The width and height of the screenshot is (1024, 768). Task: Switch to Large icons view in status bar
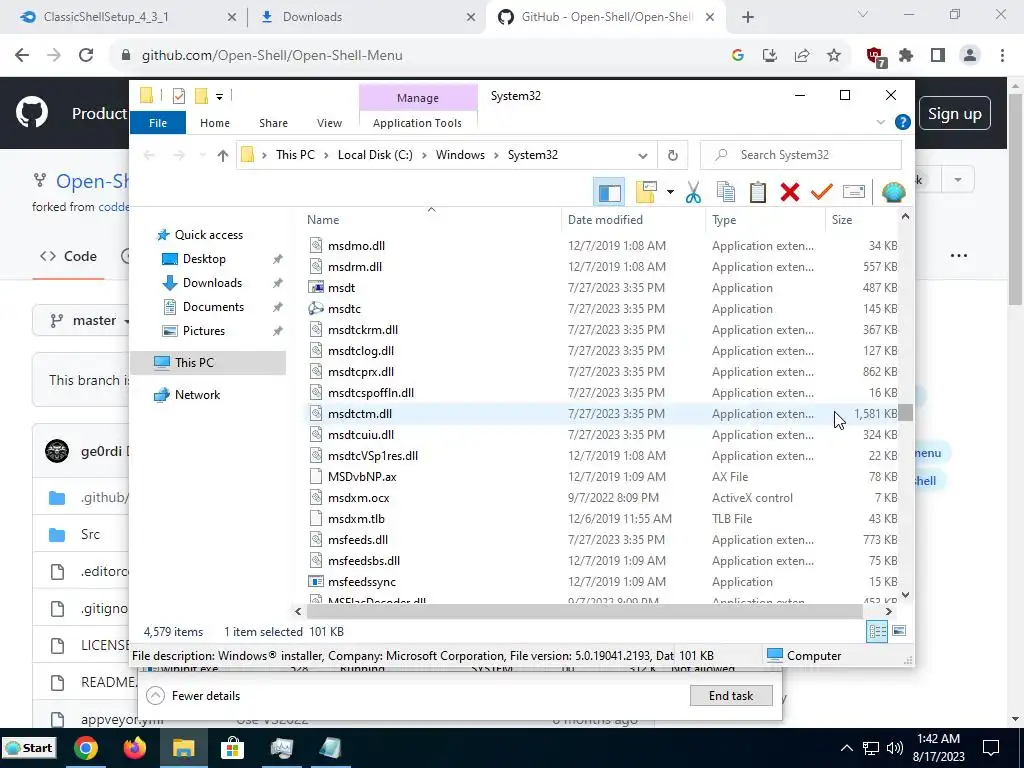[899, 631]
